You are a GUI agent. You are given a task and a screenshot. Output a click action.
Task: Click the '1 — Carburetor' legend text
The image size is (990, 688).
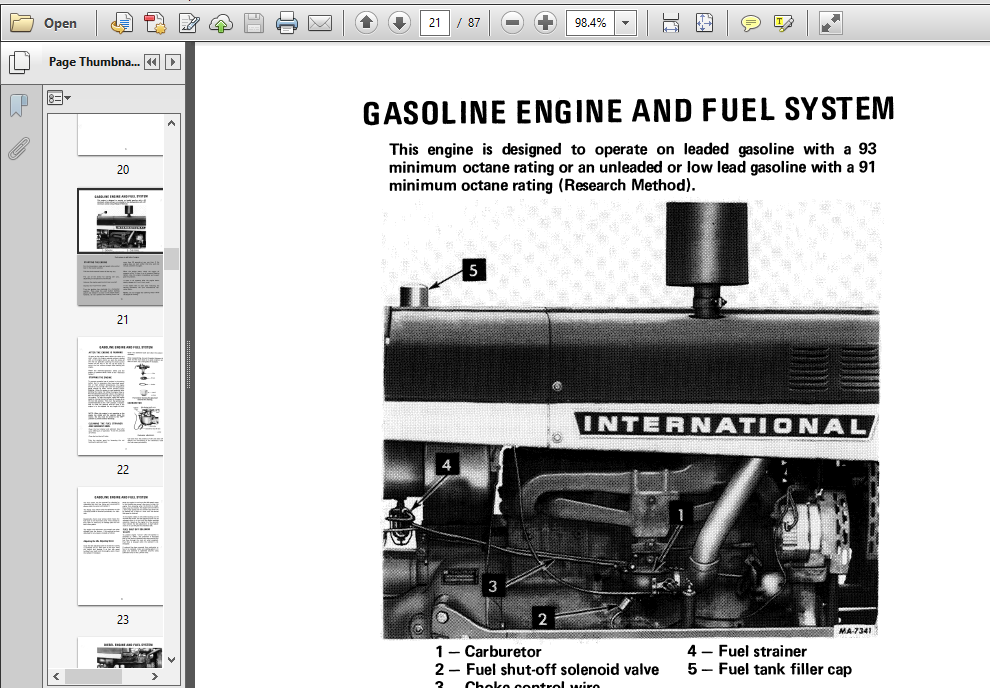click(x=488, y=651)
